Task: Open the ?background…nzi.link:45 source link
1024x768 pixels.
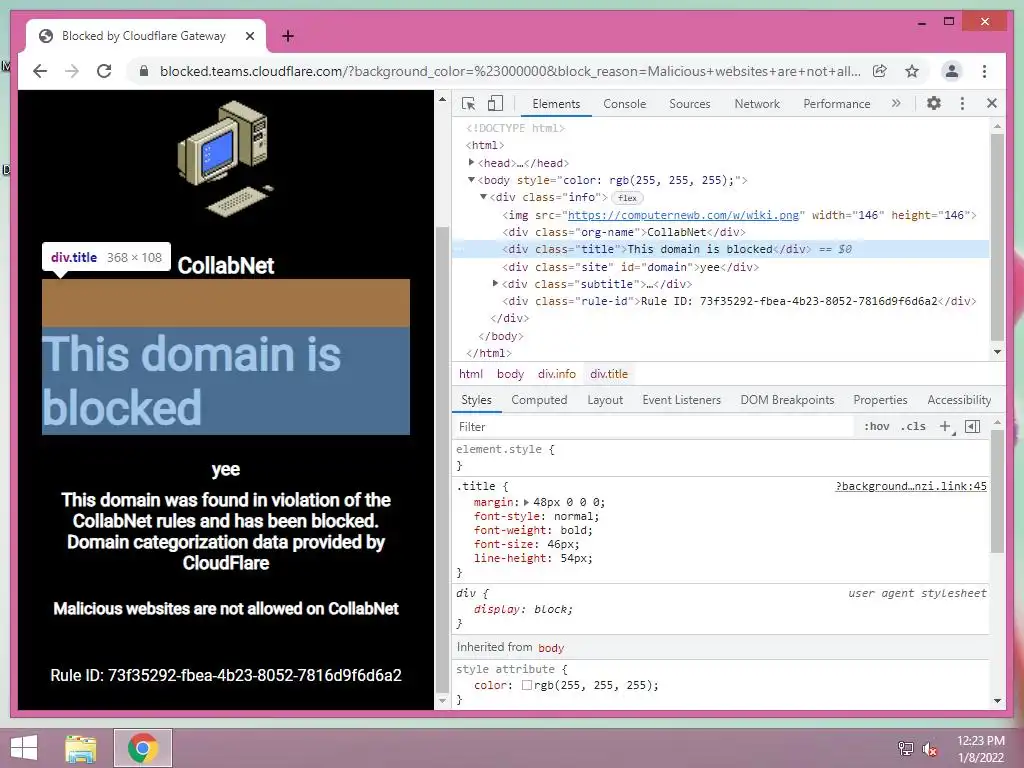Action: [x=911, y=486]
